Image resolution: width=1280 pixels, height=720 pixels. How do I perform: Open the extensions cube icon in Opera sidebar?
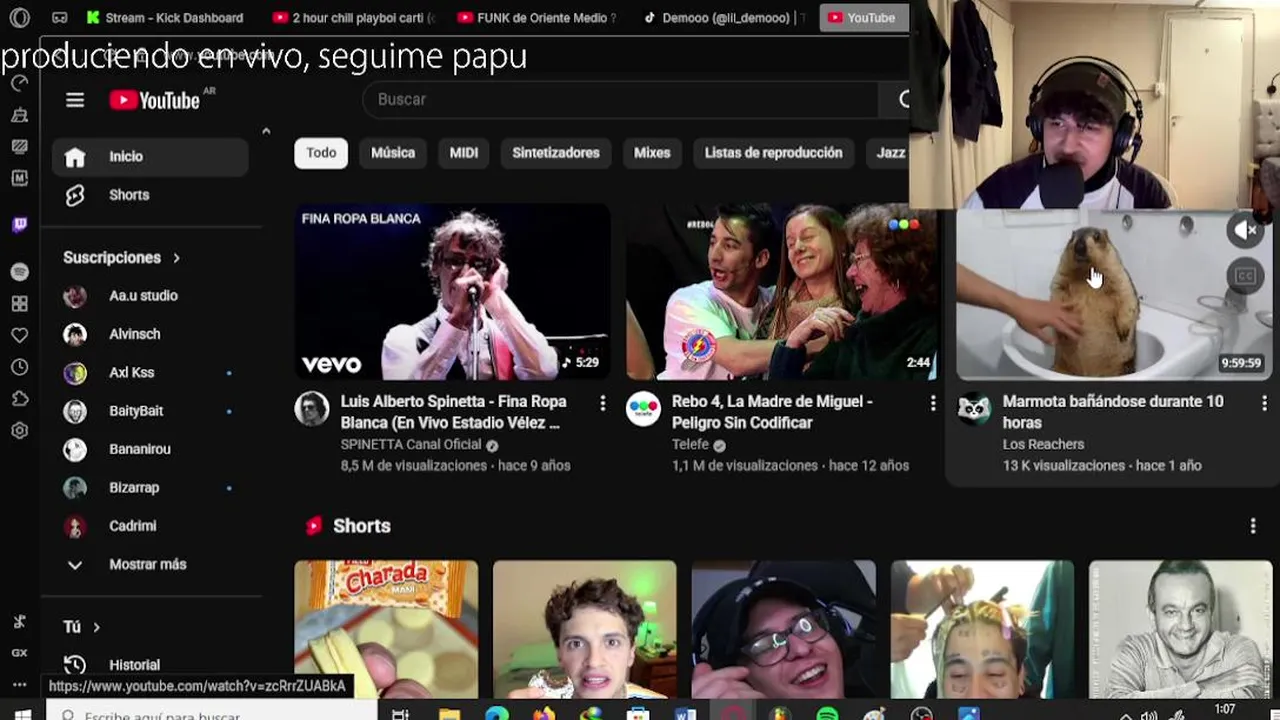point(19,399)
